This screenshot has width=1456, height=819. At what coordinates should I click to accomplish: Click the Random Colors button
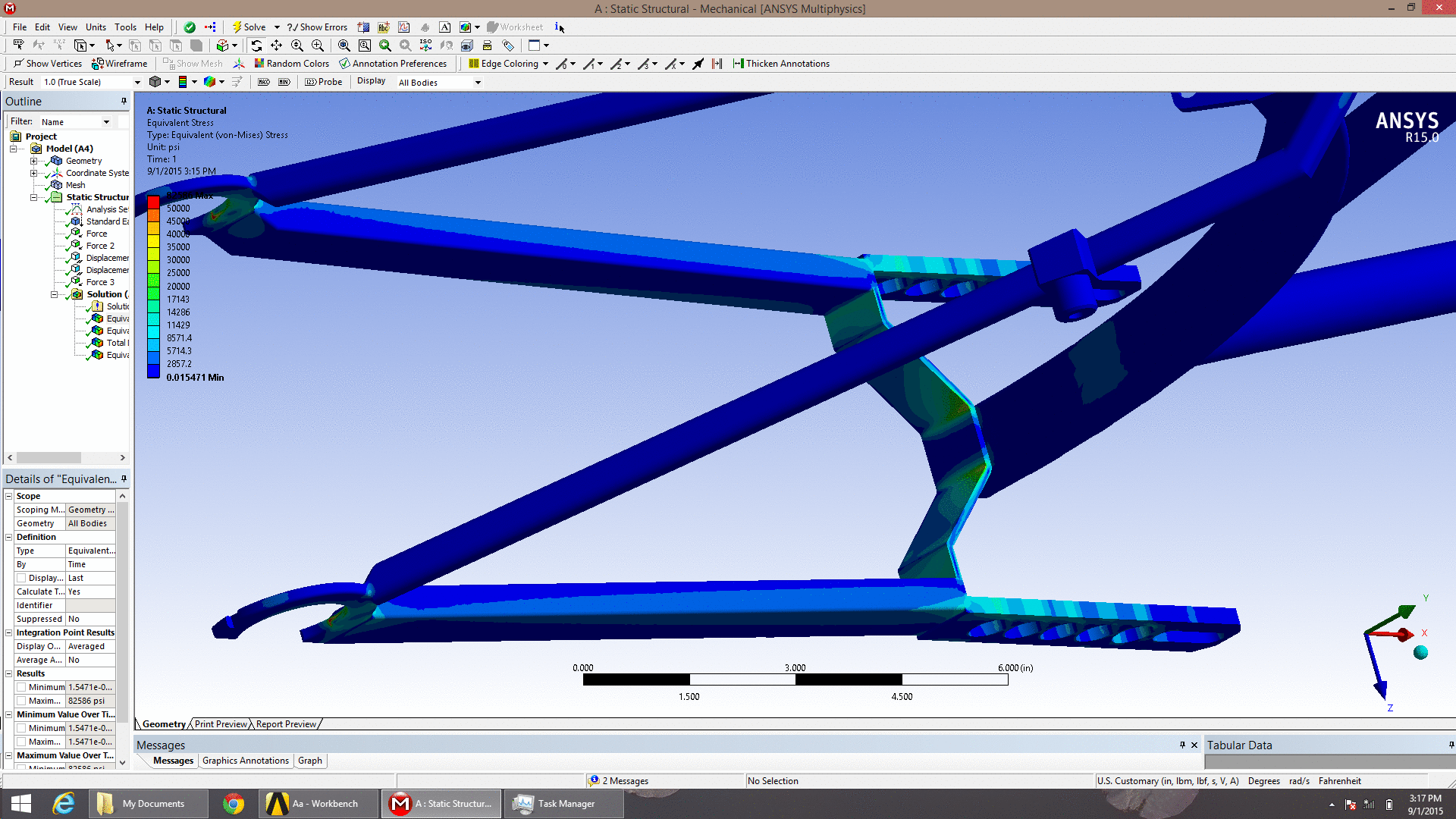291,64
